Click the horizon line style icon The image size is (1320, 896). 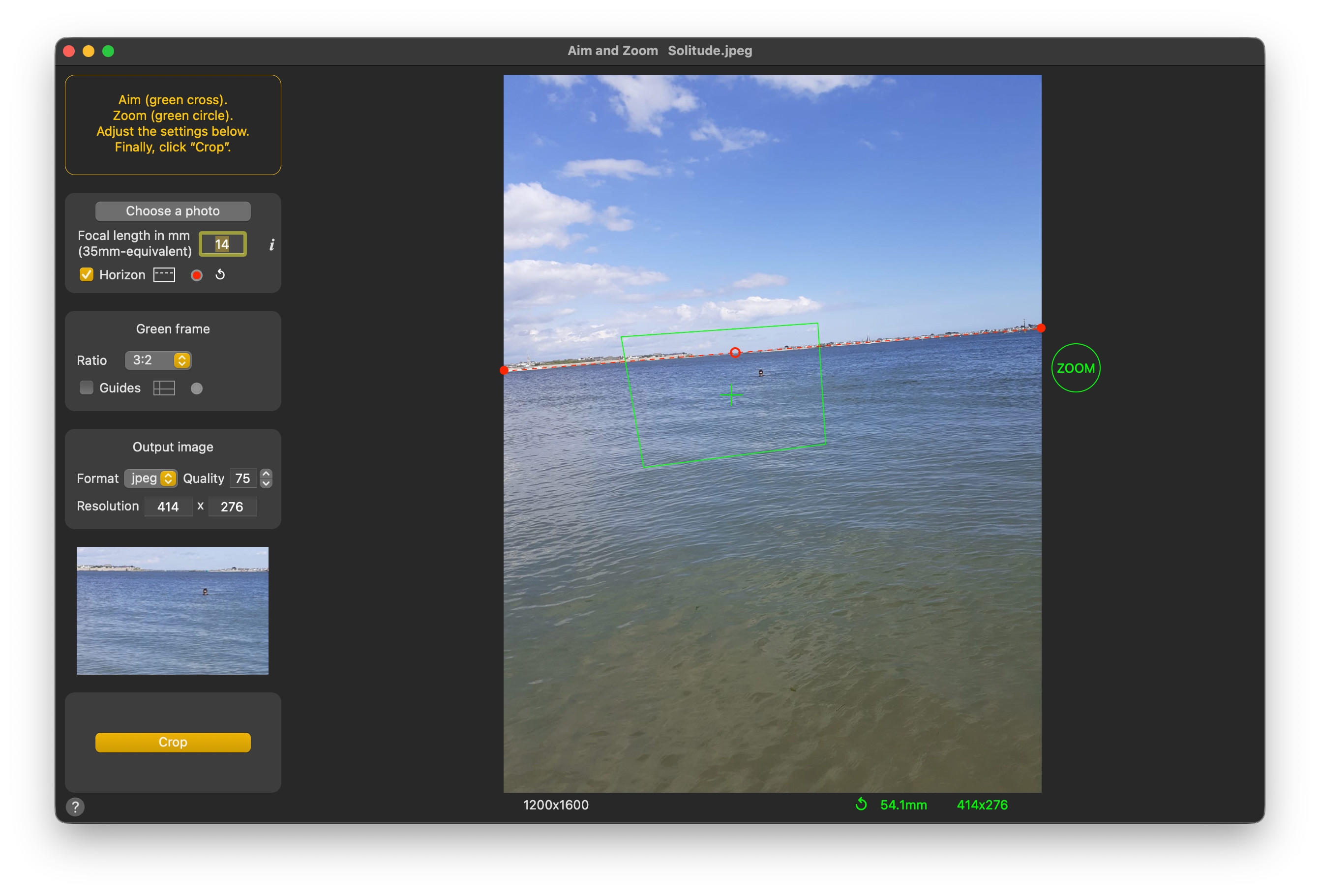pos(164,275)
